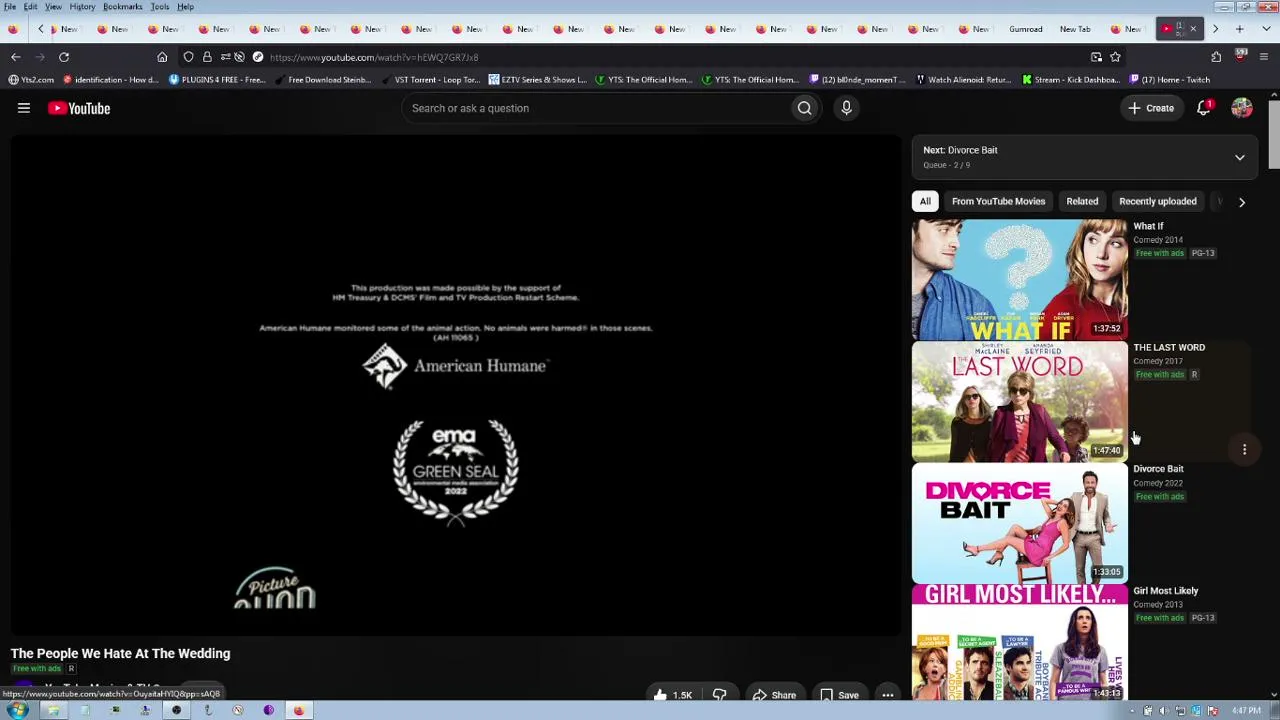
Task: Play The Last Word movie thumbnail
Action: [x=1019, y=402]
